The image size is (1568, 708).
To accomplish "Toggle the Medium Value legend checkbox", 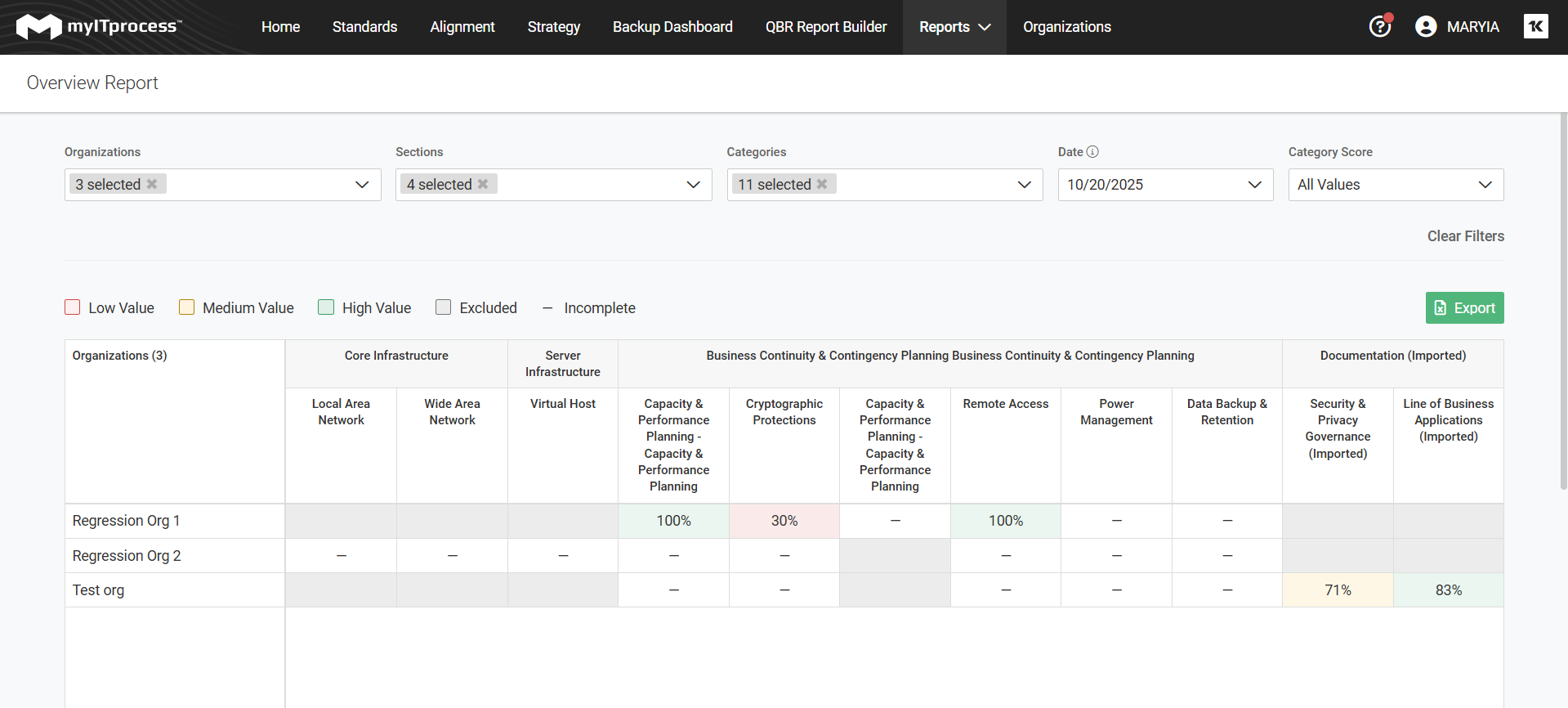I will point(187,307).
